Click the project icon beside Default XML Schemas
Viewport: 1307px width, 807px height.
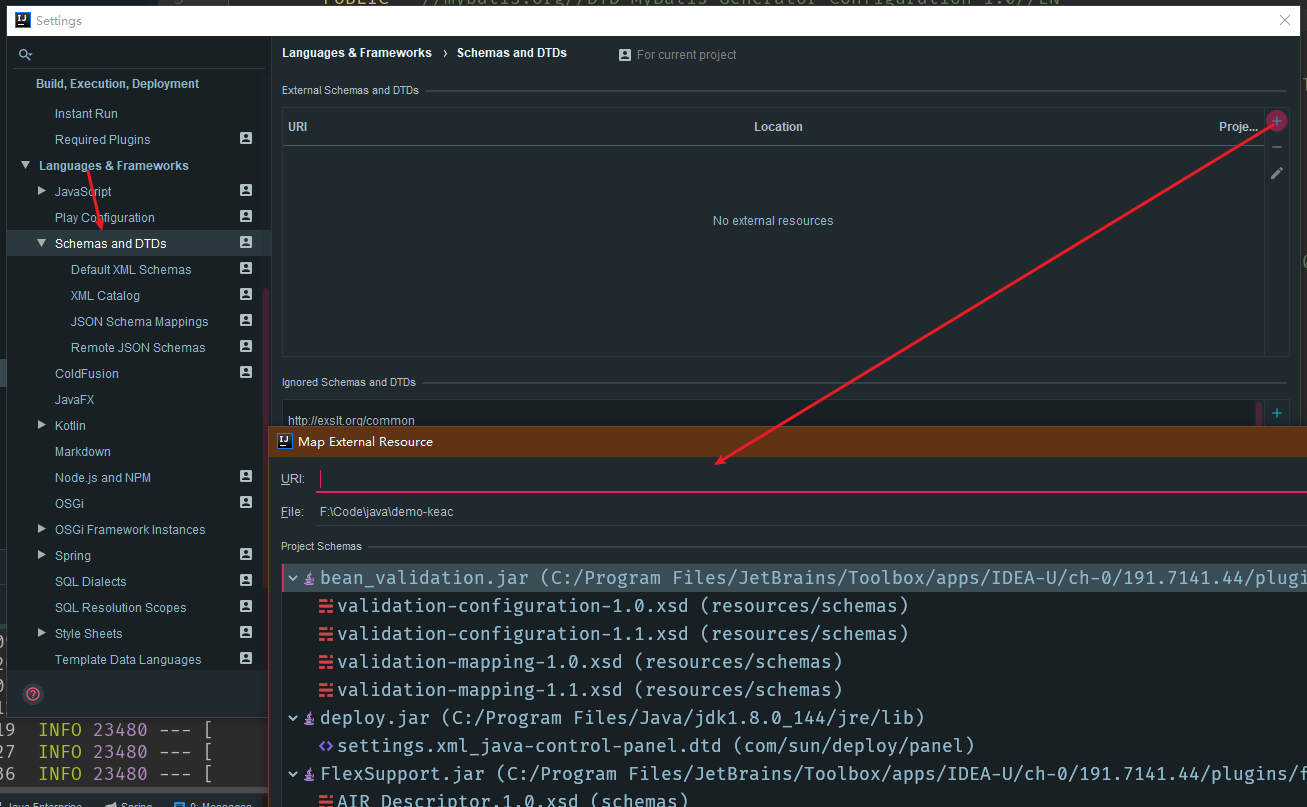(246, 268)
